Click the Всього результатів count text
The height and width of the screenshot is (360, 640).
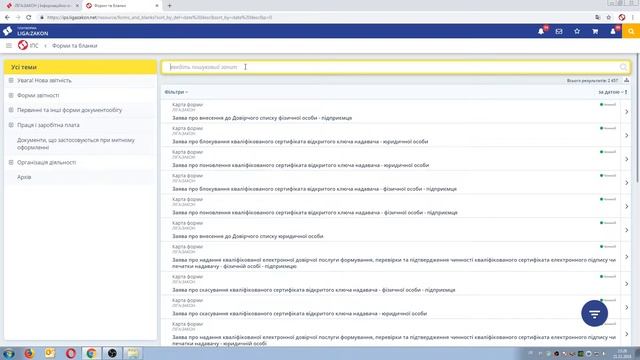click(x=592, y=81)
